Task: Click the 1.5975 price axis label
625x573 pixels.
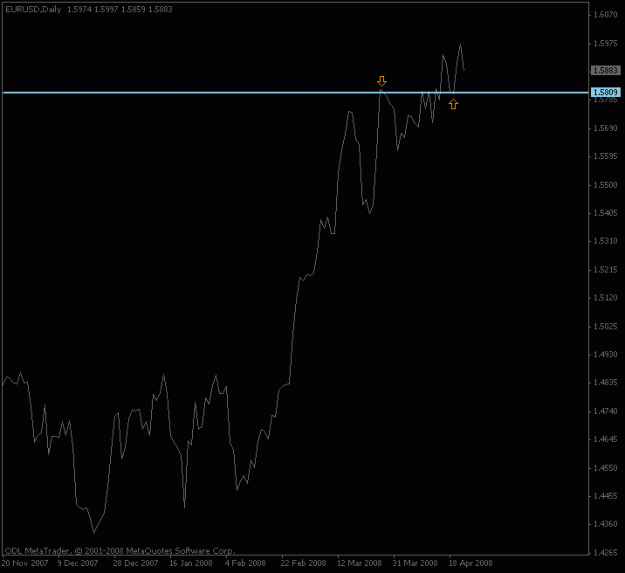Action: [605, 43]
